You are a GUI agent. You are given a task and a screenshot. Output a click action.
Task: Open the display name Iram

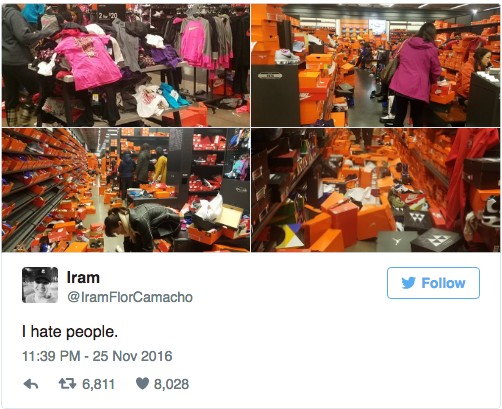(x=83, y=277)
